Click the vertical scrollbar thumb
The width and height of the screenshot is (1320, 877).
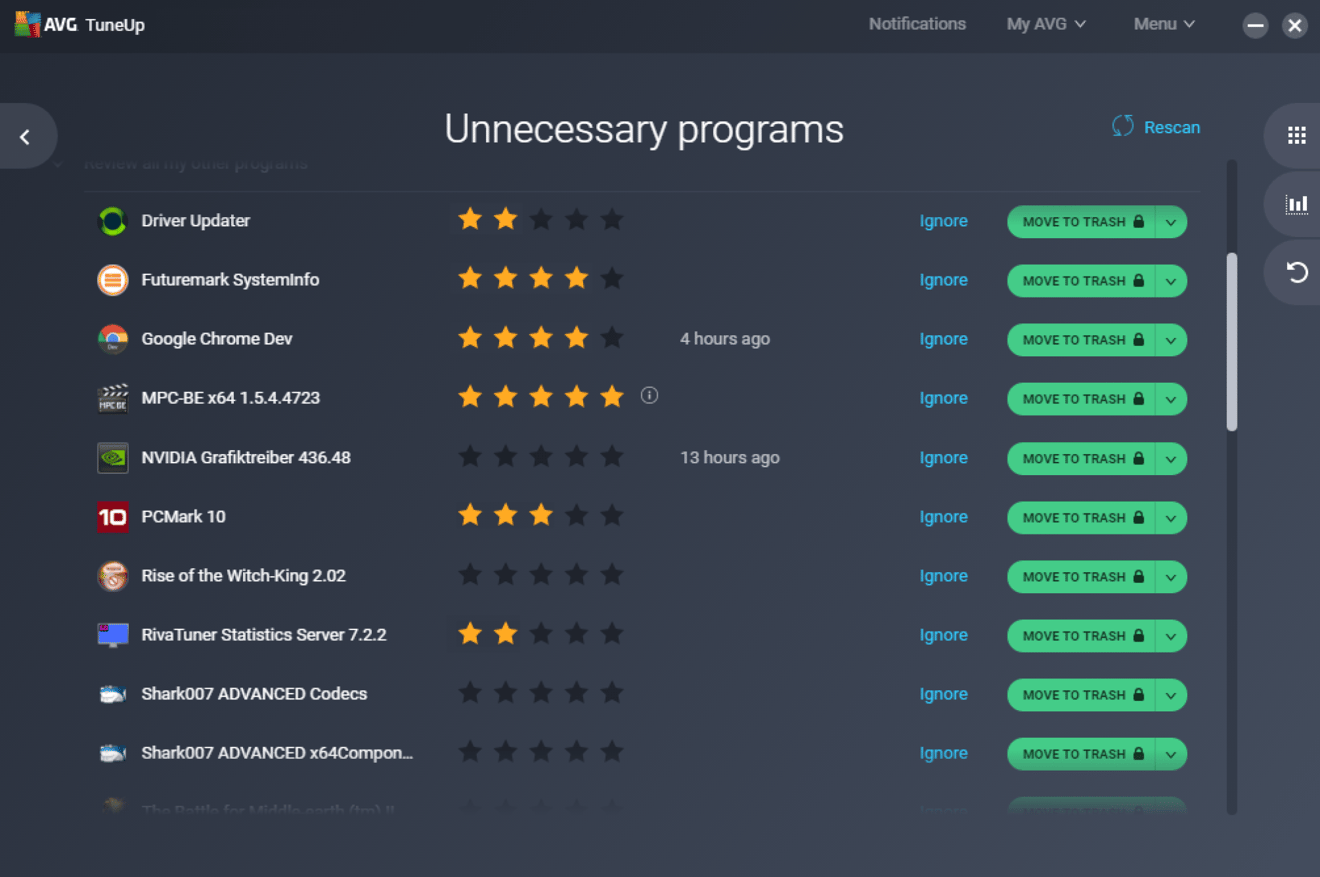(1232, 340)
